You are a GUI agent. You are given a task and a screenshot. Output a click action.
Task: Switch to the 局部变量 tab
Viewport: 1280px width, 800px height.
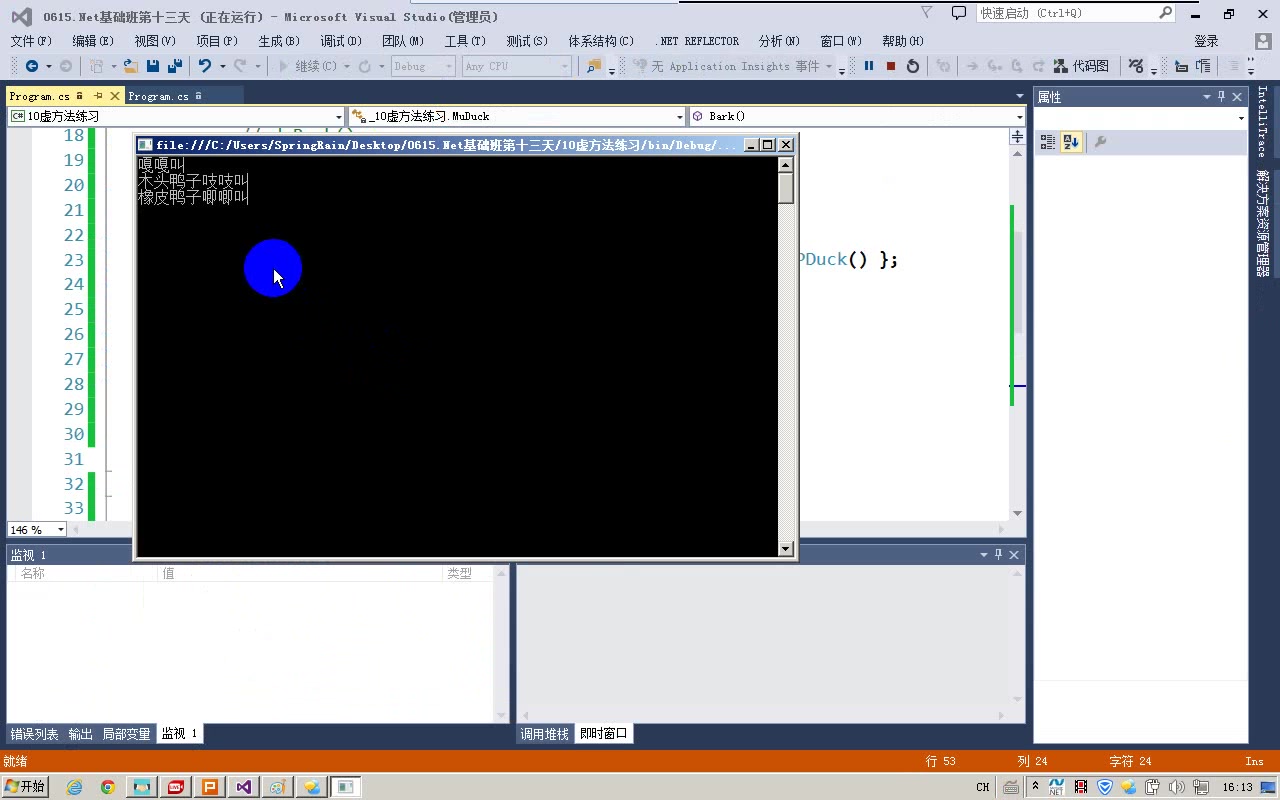127,734
